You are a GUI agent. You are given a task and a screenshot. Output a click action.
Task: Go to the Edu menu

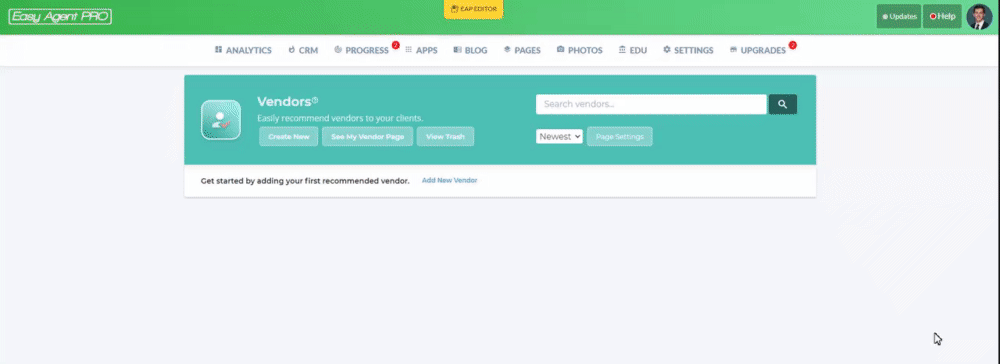coord(633,50)
